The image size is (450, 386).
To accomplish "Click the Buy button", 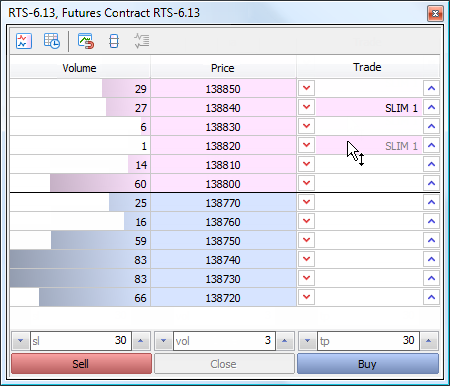I will point(368,364).
